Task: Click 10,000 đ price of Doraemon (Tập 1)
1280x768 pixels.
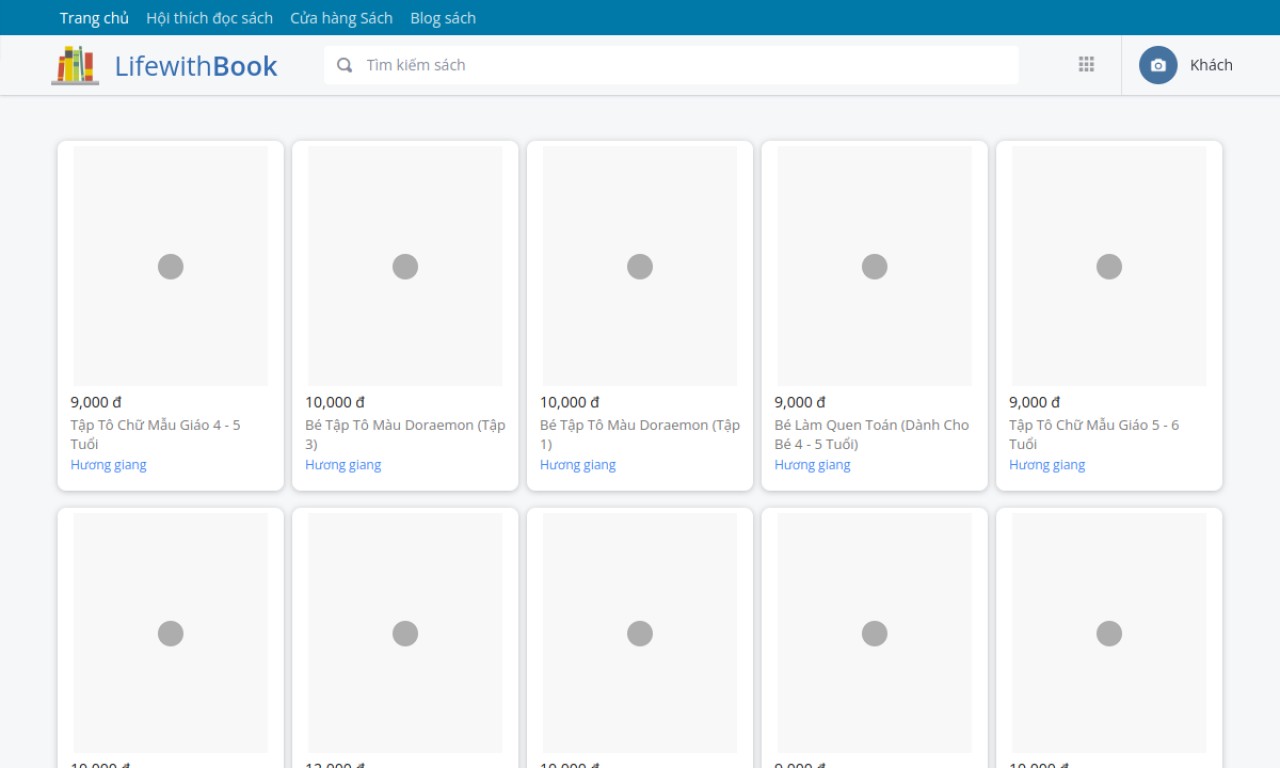Action: point(570,402)
